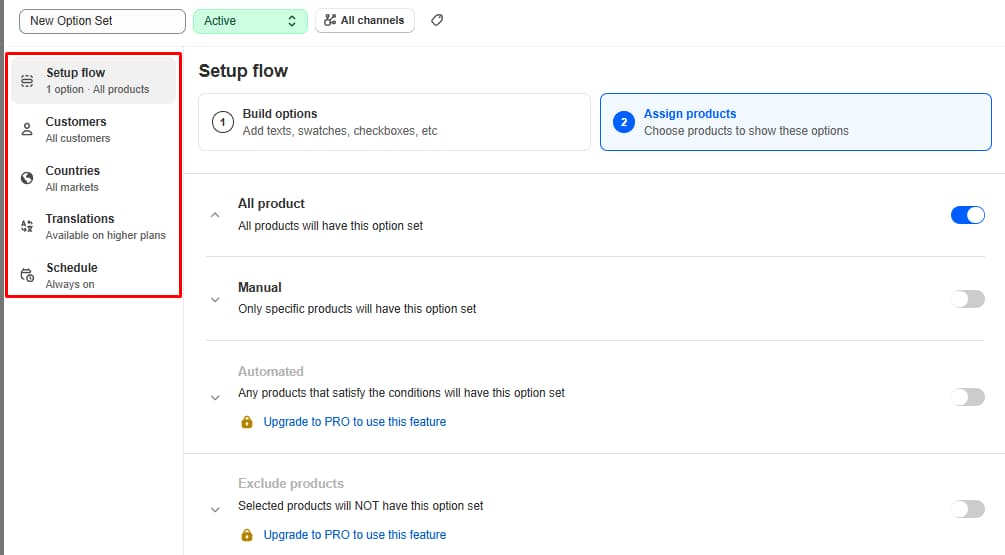
Task: Click the step 1 circle in Build options
Action: (223, 122)
